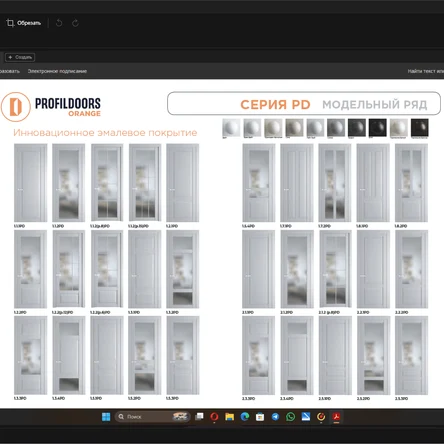Click the redo arrow icon
Screen dimensions: 444x444
(75, 23)
